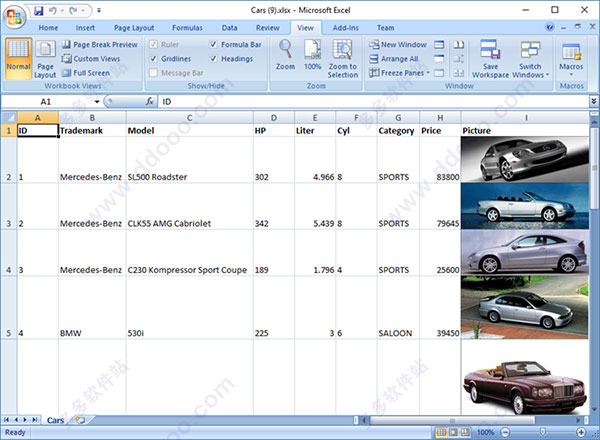Zoom in with plus button

[x=581, y=432]
